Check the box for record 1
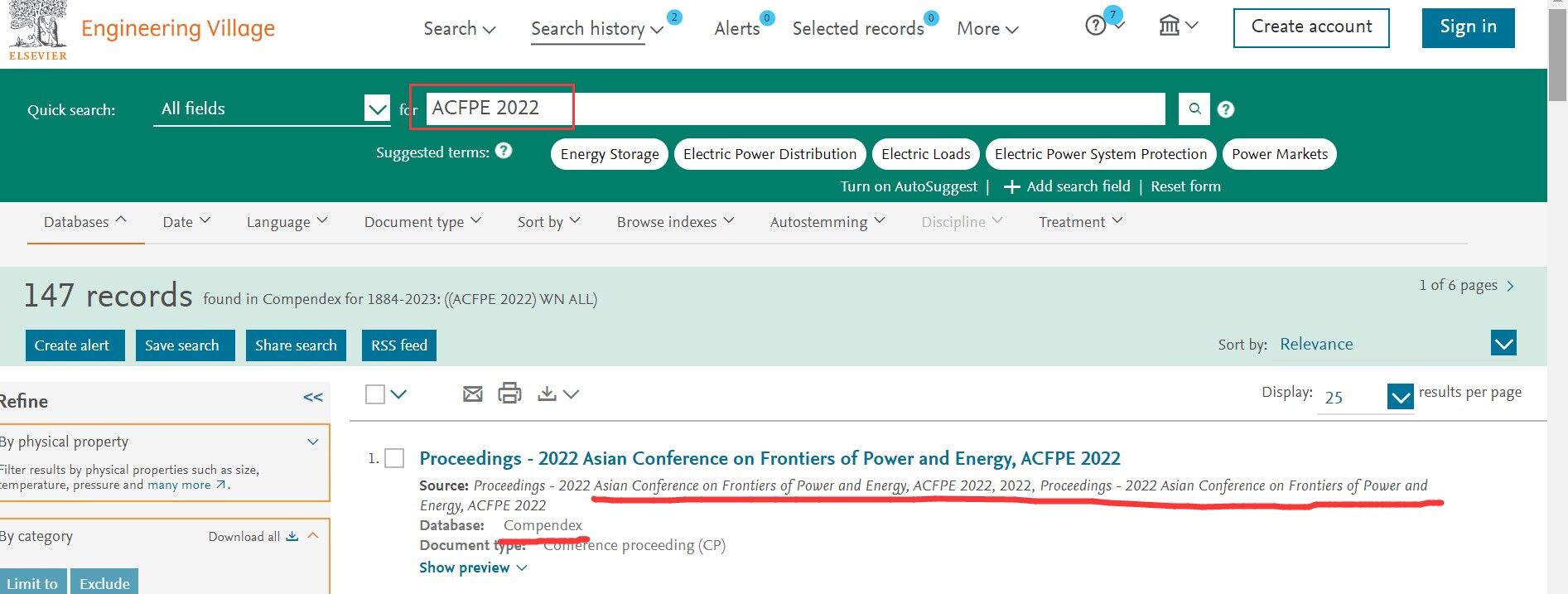Screen dimensions: 1568x594 pos(395,458)
